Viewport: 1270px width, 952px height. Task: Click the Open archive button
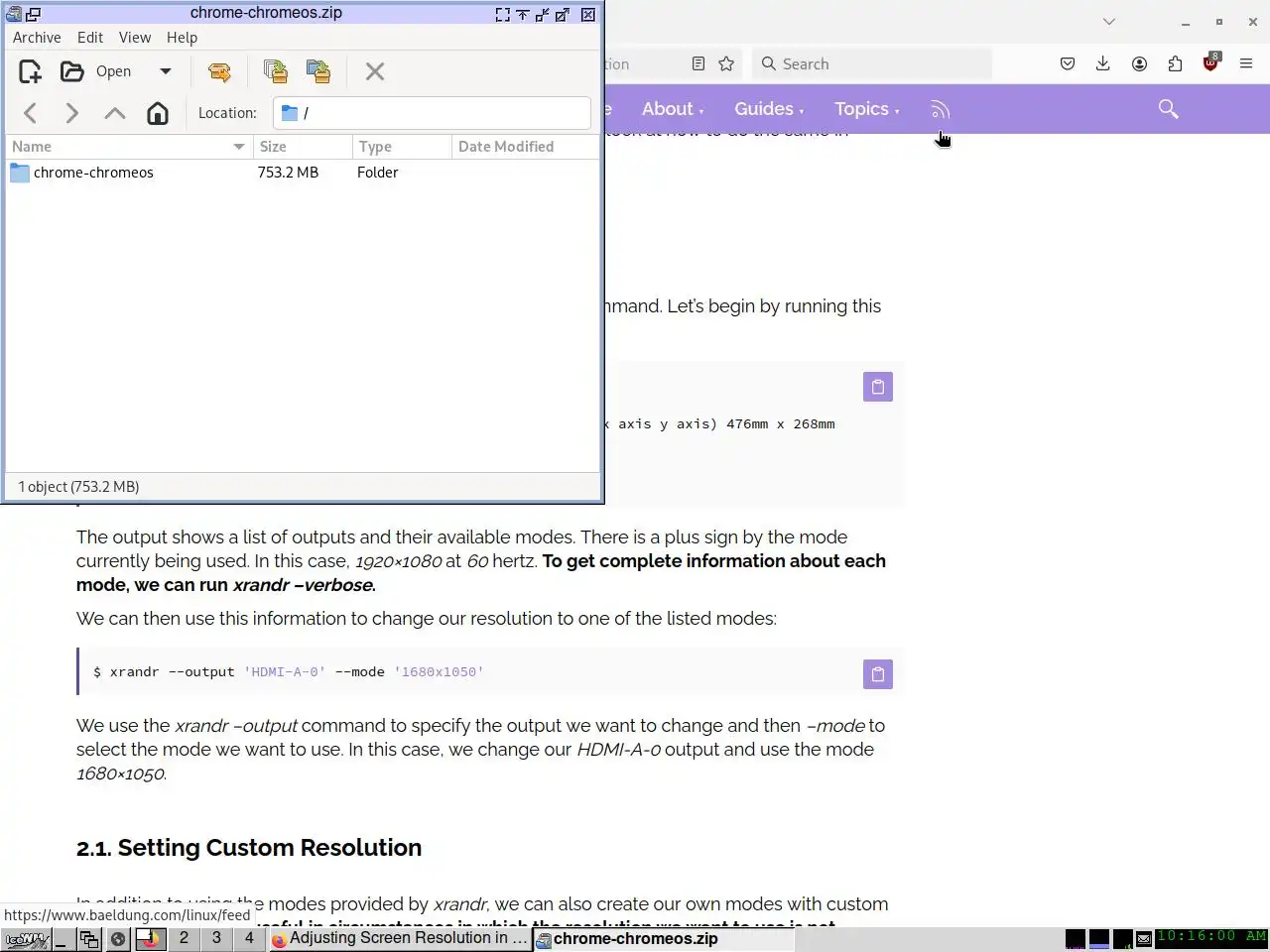pyautogui.click(x=96, y=71)
